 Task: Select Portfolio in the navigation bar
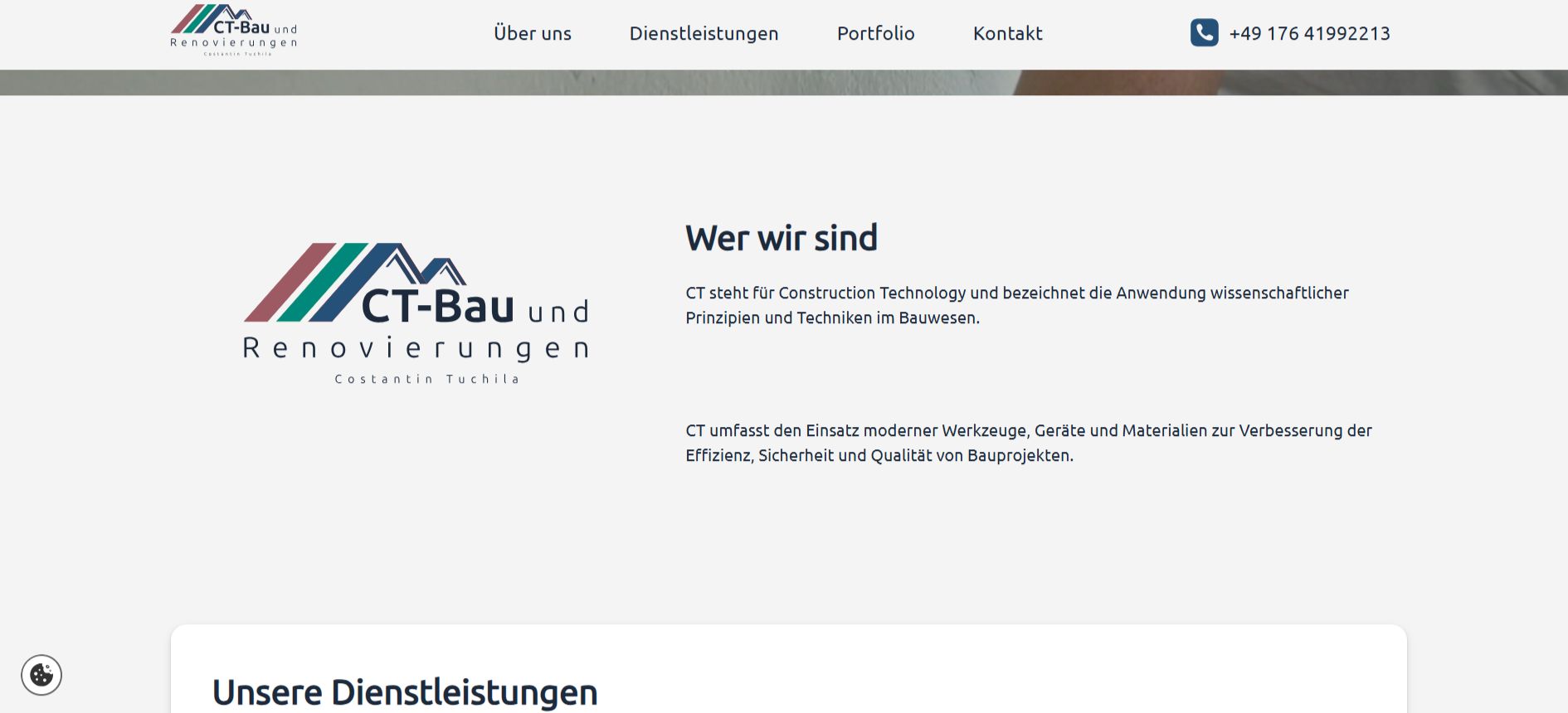point(875,34)
